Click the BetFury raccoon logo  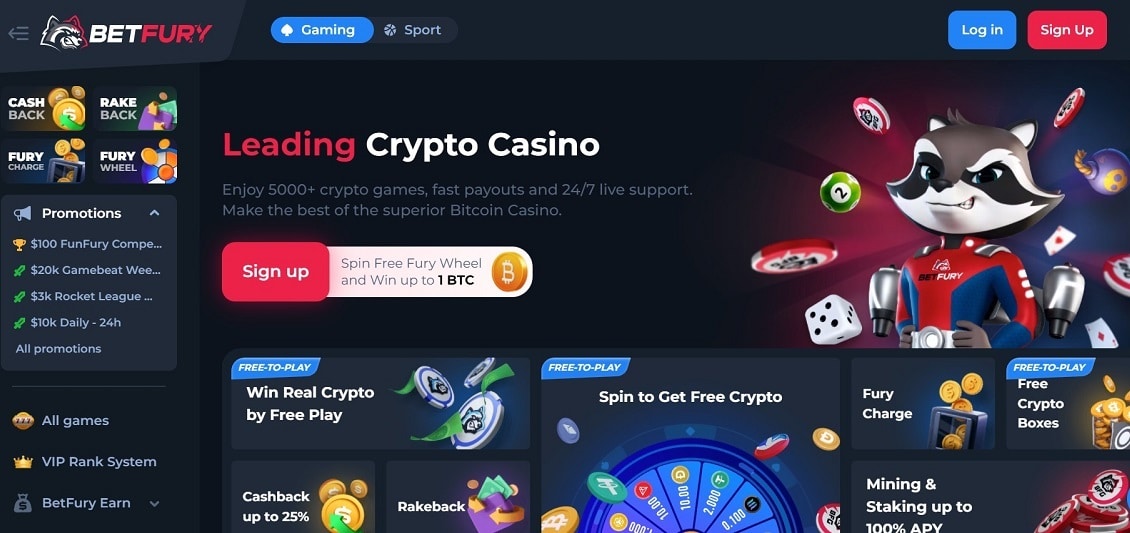click(126, 33)
